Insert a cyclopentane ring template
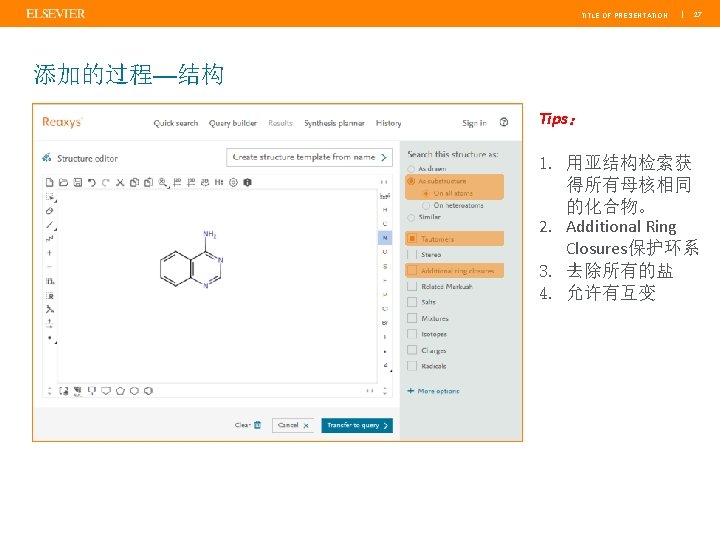The width and height of the screenshot is (720, 540). coord(120,391)
